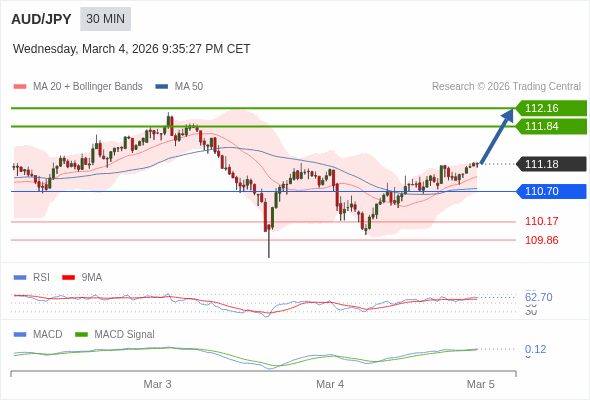Click the MA 50 legend label
Viewport: 590px width, 400px height.
tap(189, 87)
